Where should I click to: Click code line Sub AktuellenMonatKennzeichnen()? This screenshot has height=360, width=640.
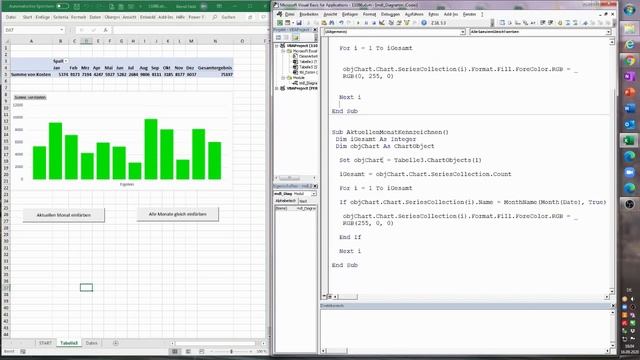pyautogui.click(x=390, y=132)
